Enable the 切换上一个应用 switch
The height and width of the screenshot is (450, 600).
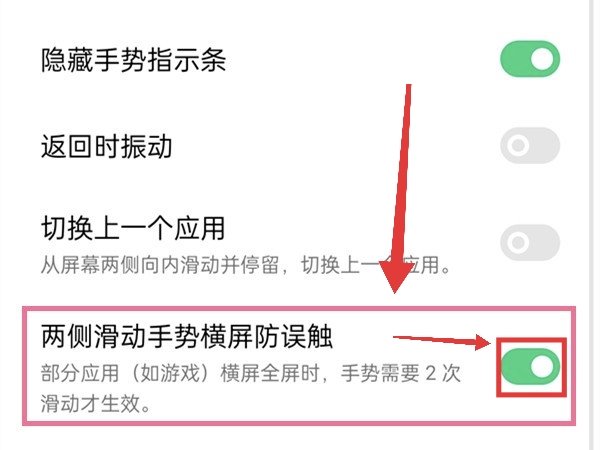point(530,243)
